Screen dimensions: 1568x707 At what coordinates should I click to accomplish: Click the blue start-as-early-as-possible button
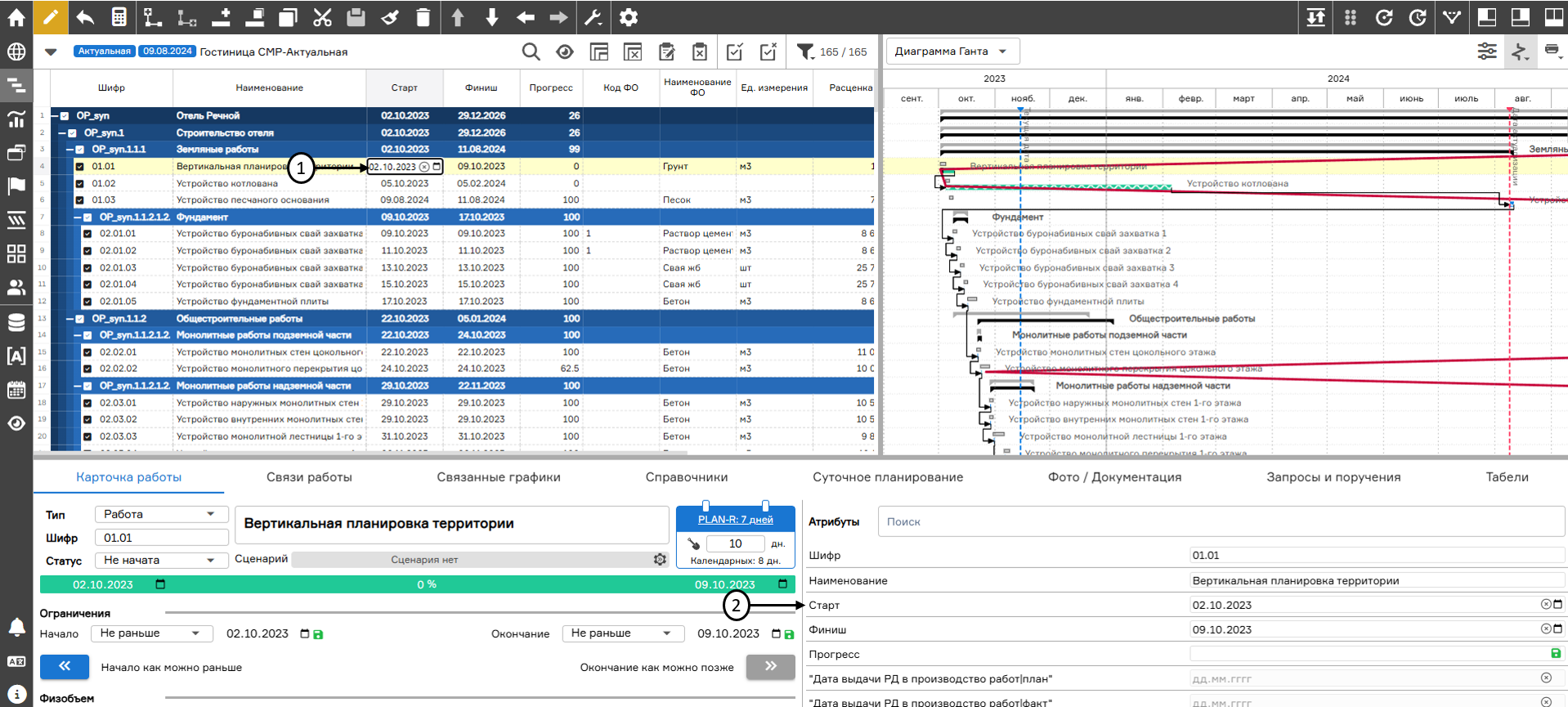(x=65, y=667)
